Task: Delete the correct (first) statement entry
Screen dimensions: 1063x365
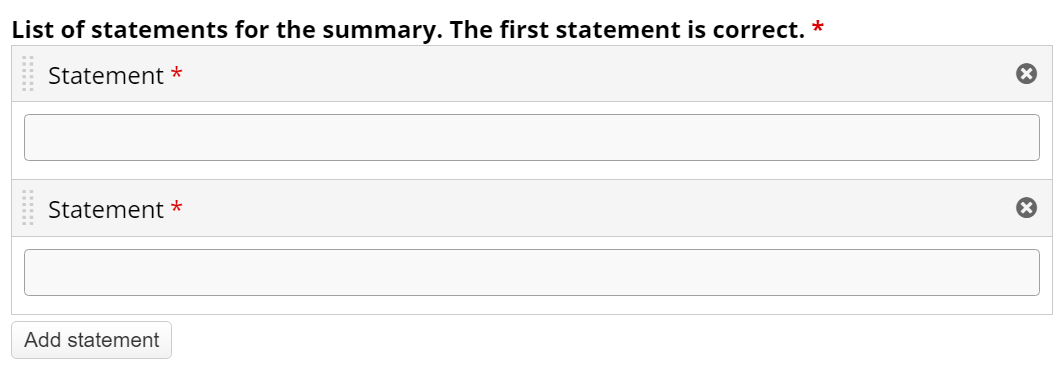Action: 1026,73
